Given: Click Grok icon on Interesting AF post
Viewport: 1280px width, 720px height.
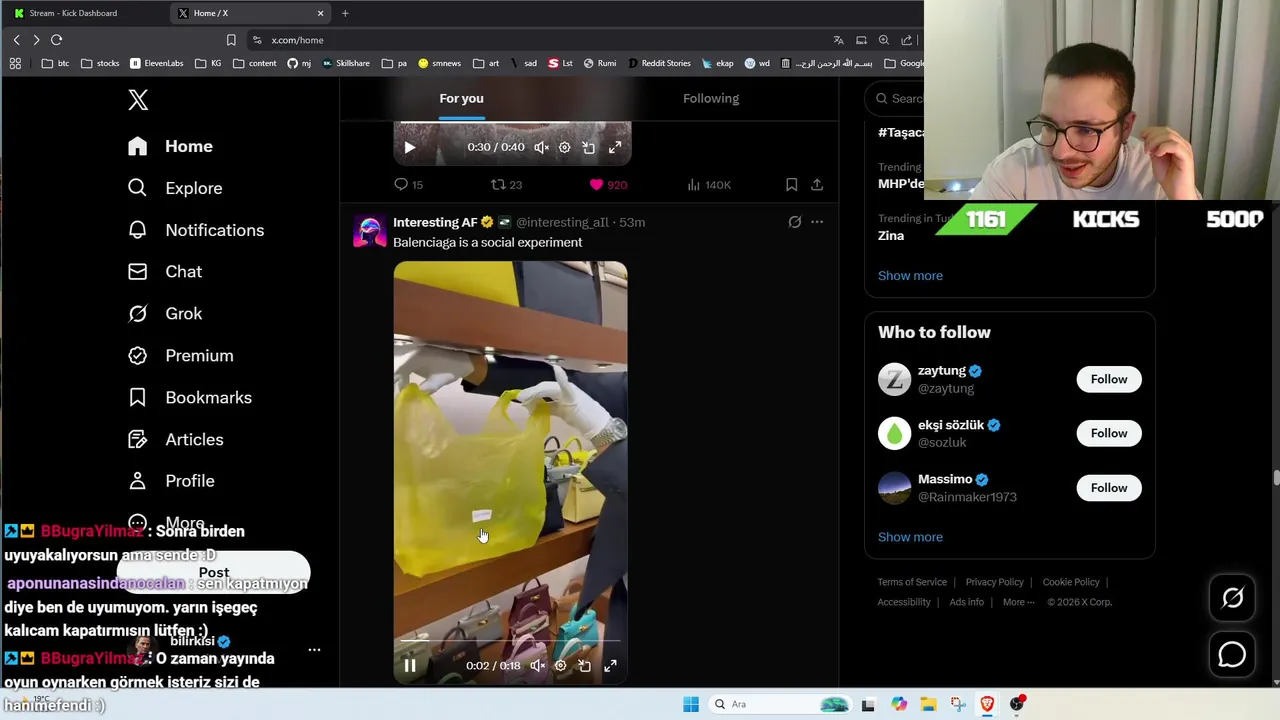Looking at the screenshot, I should [794, 222].
